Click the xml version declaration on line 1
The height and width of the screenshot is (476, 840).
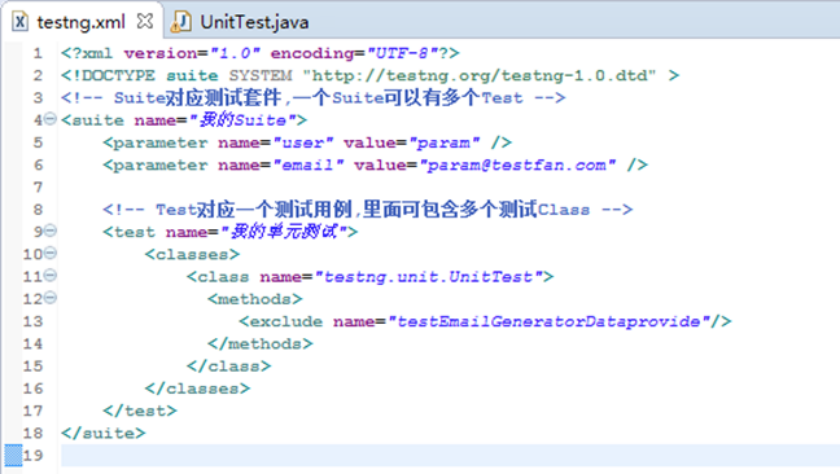click(260, 53)
